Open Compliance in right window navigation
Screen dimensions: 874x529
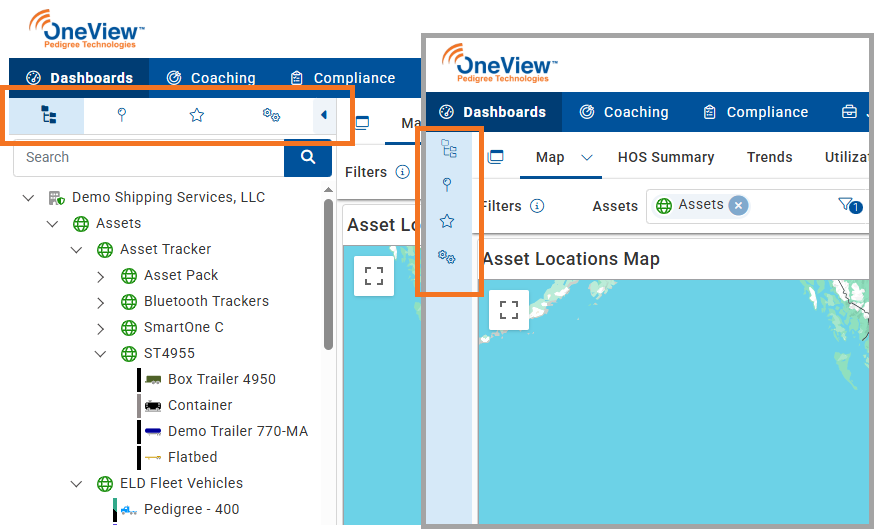[756, 112]
